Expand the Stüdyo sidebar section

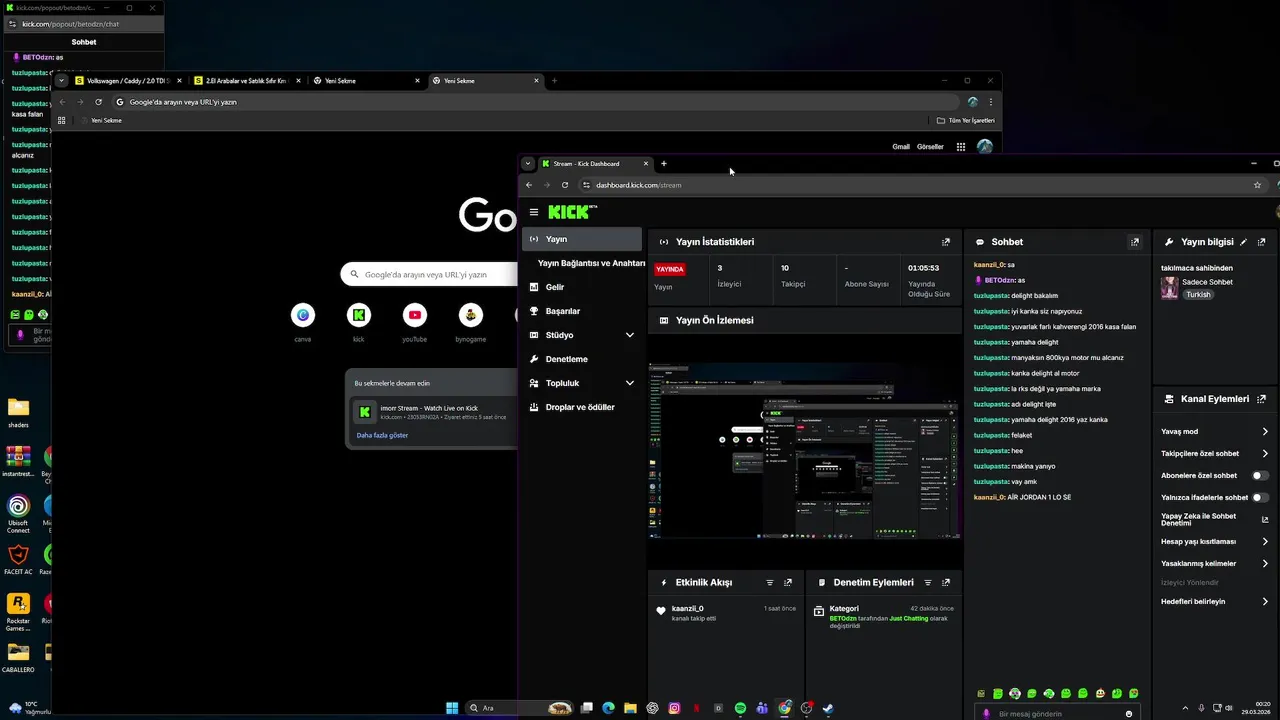click(x=630, y=335)
